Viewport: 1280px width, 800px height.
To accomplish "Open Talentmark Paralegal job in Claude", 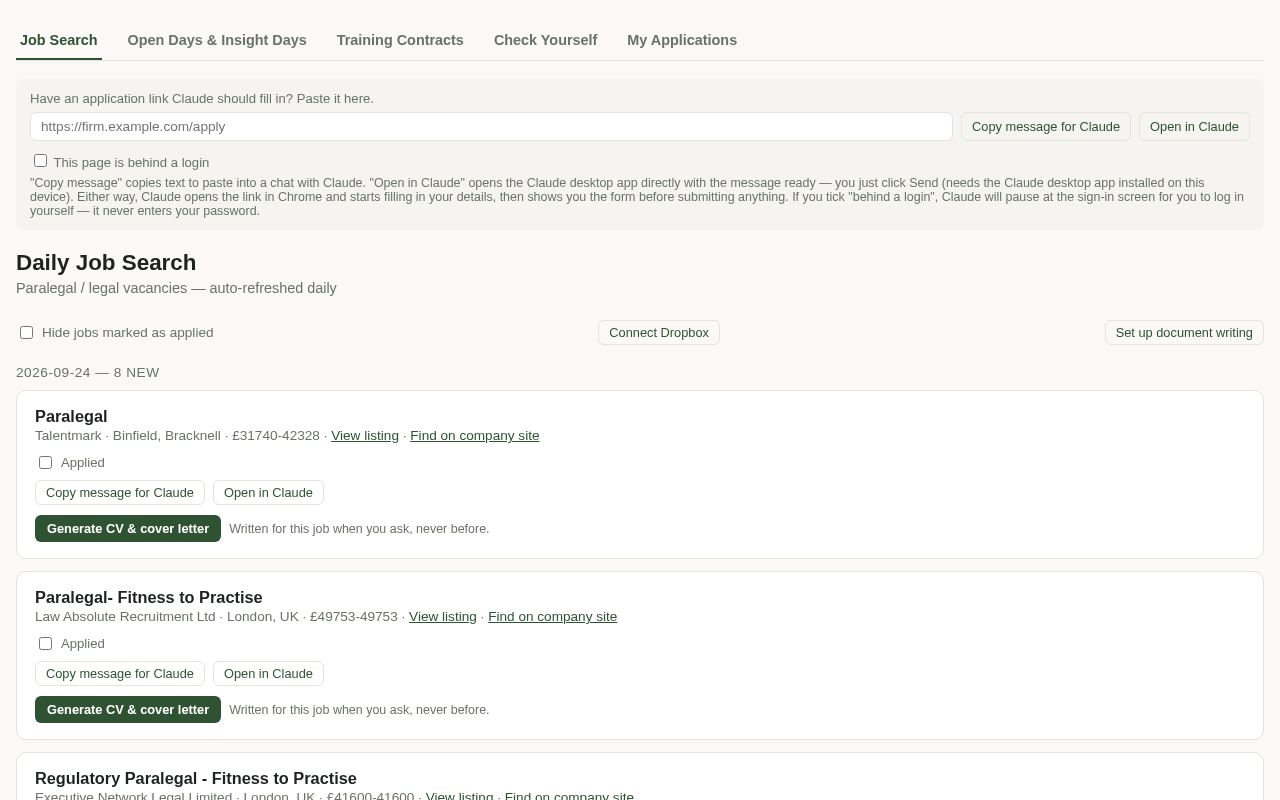I will click(268, 493).
